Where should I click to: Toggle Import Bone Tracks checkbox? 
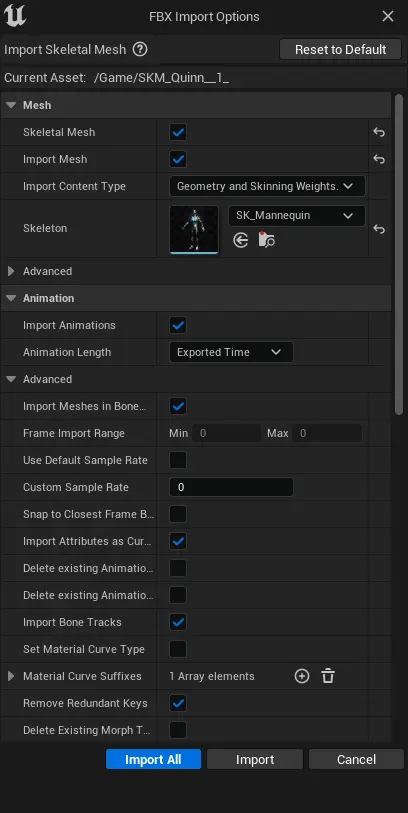tap(178, 622)
